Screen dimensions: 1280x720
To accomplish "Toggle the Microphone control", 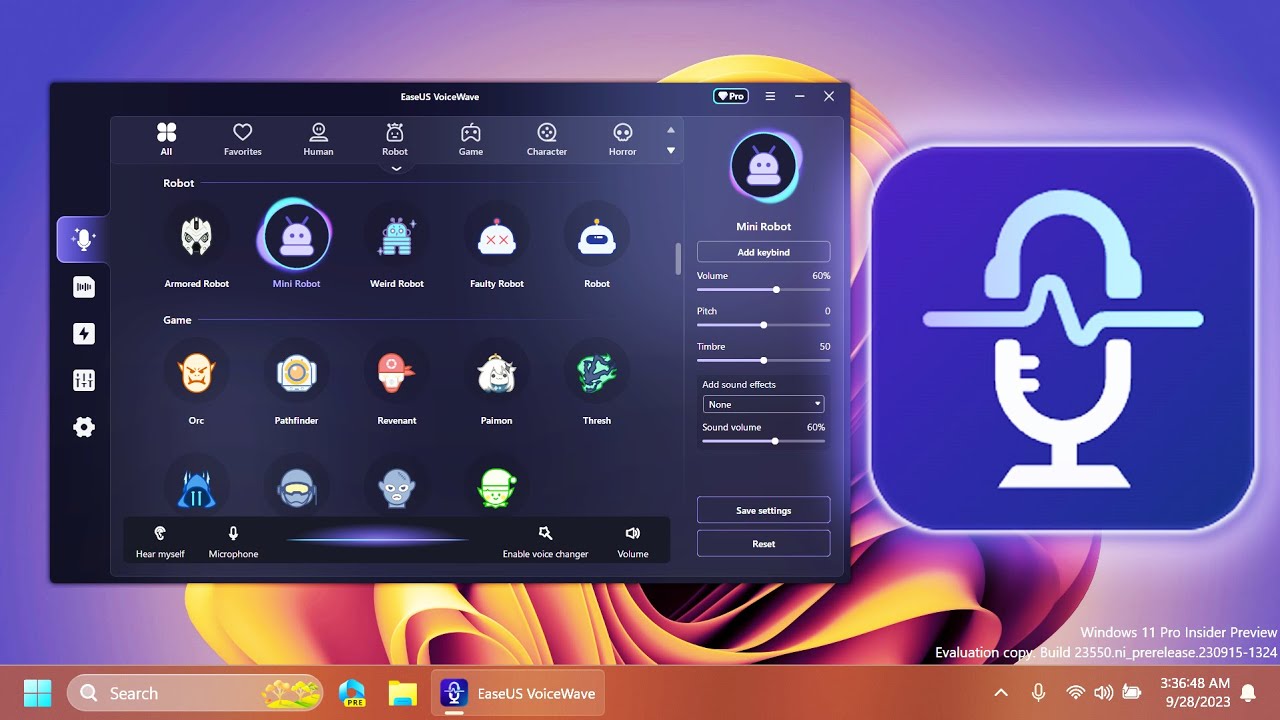I will pyautogui.click(x=233, y=541).
